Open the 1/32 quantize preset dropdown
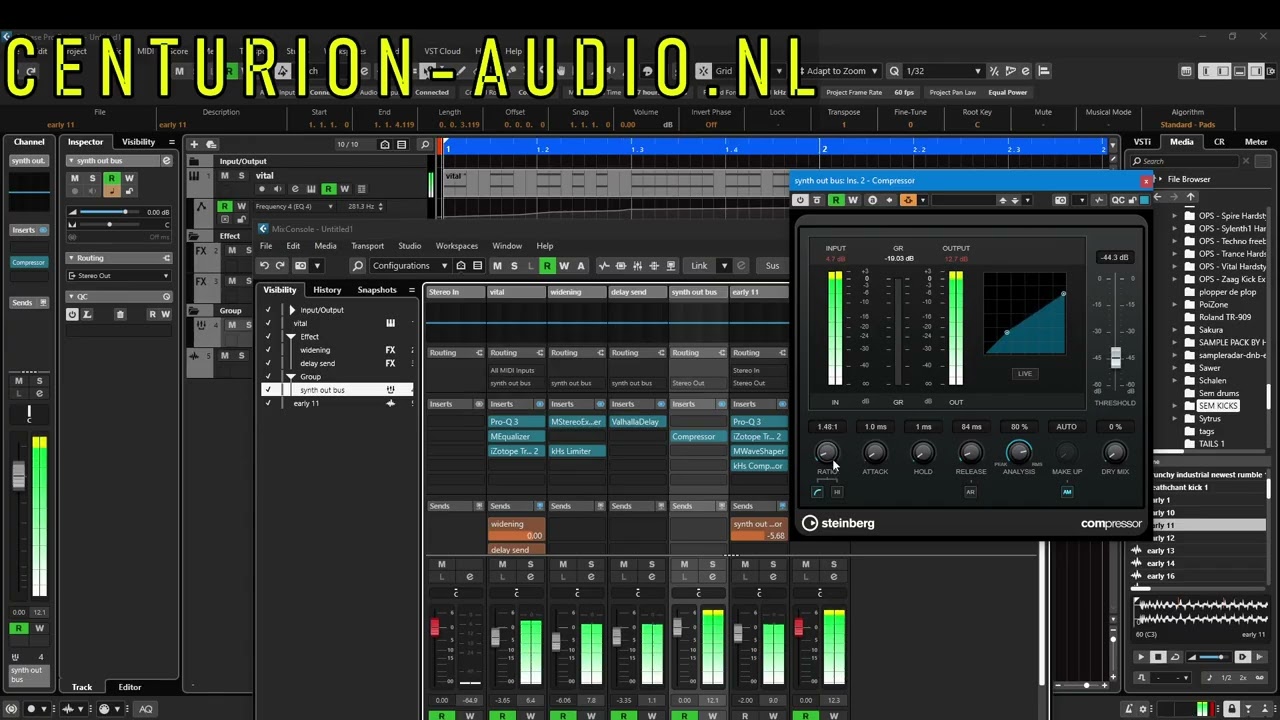Viewport: 1280px width, 720px height. (943, 71)
